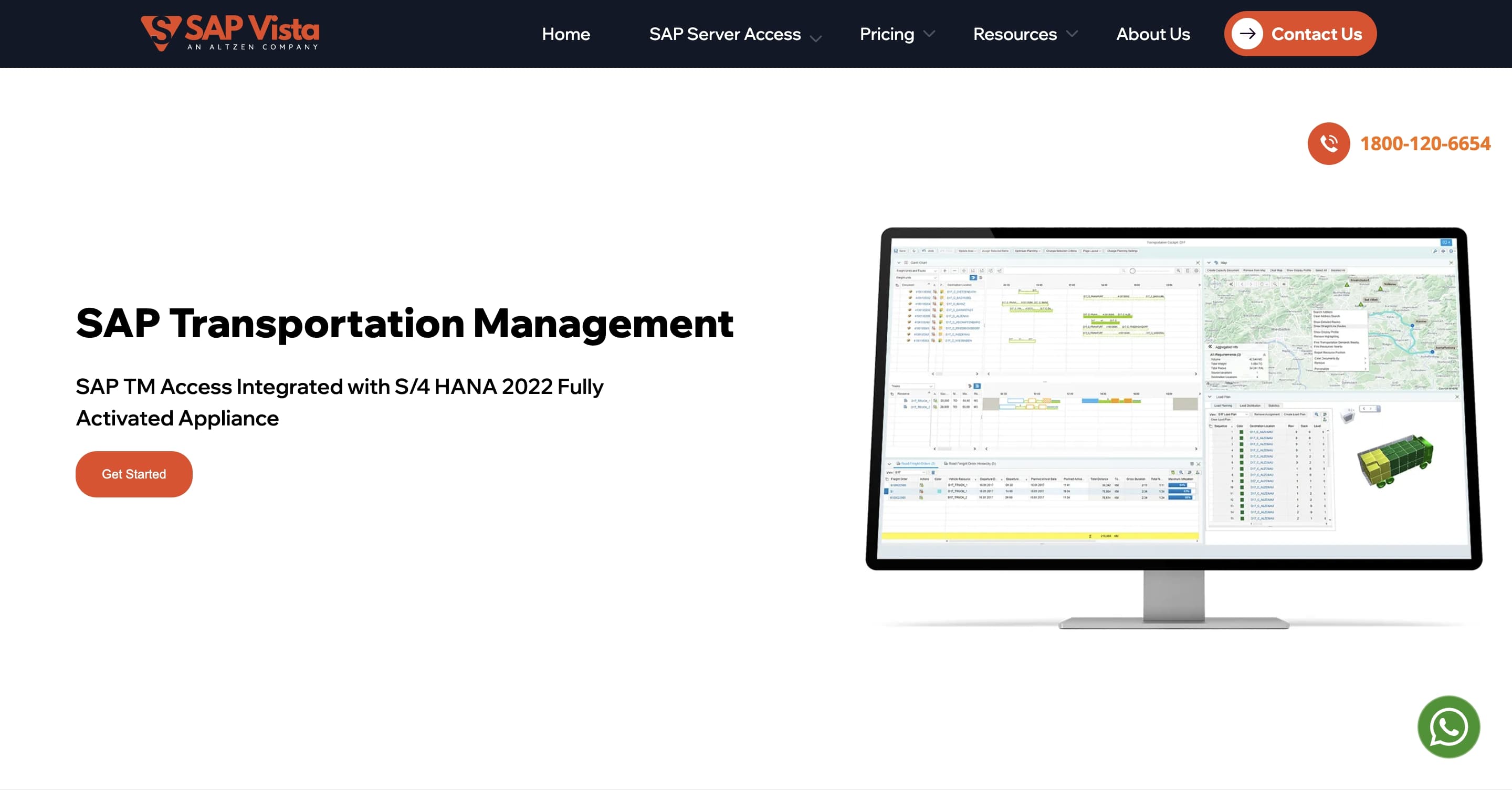Click the Save icon in the Gantt toolbar
Screen dimensions: 1512x790
coord(896,251)
